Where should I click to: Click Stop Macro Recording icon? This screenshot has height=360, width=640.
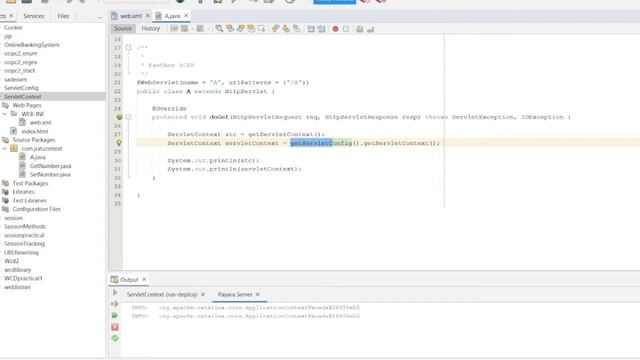click(x=346, y=29)
